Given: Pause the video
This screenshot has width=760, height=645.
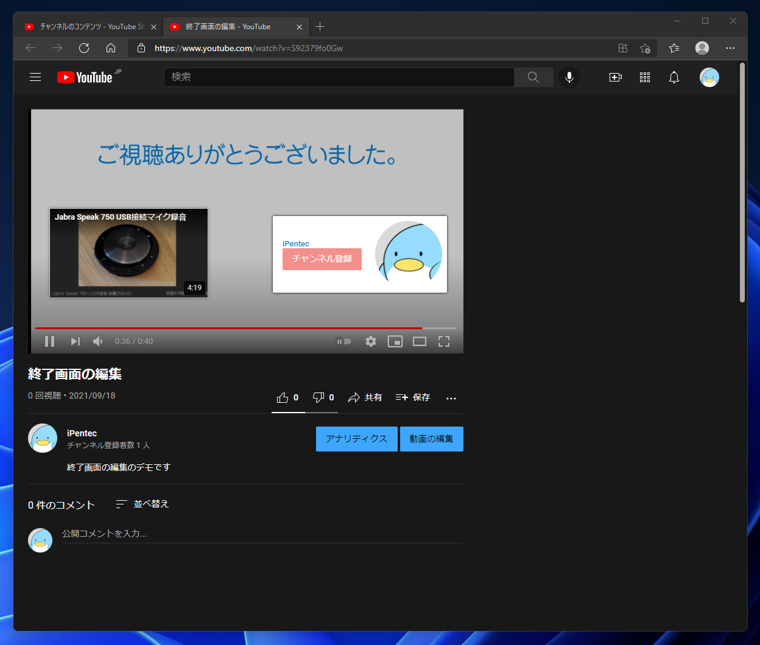Looking at the screenshot, I should 49,341.
